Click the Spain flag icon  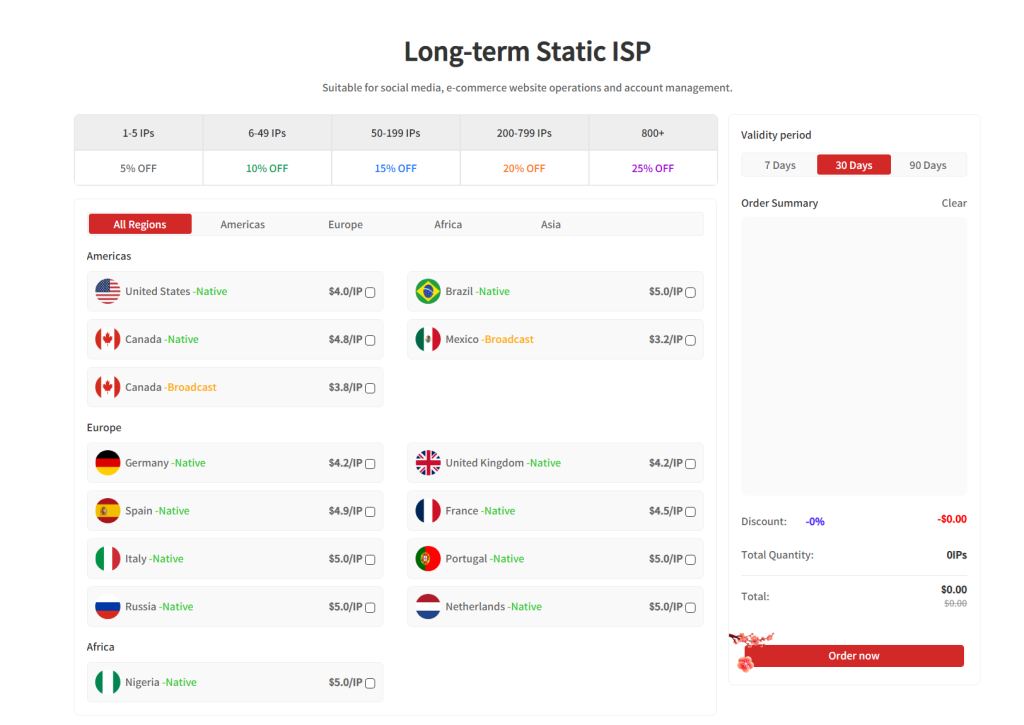107,511
